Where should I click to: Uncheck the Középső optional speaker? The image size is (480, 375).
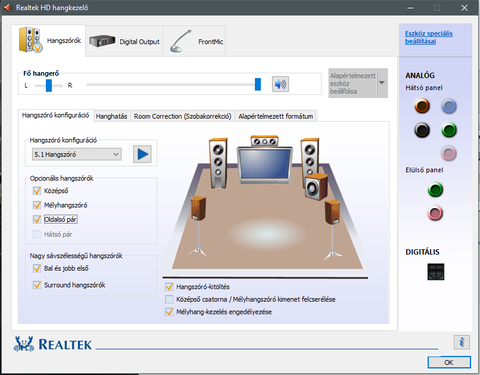pos(37,191)
